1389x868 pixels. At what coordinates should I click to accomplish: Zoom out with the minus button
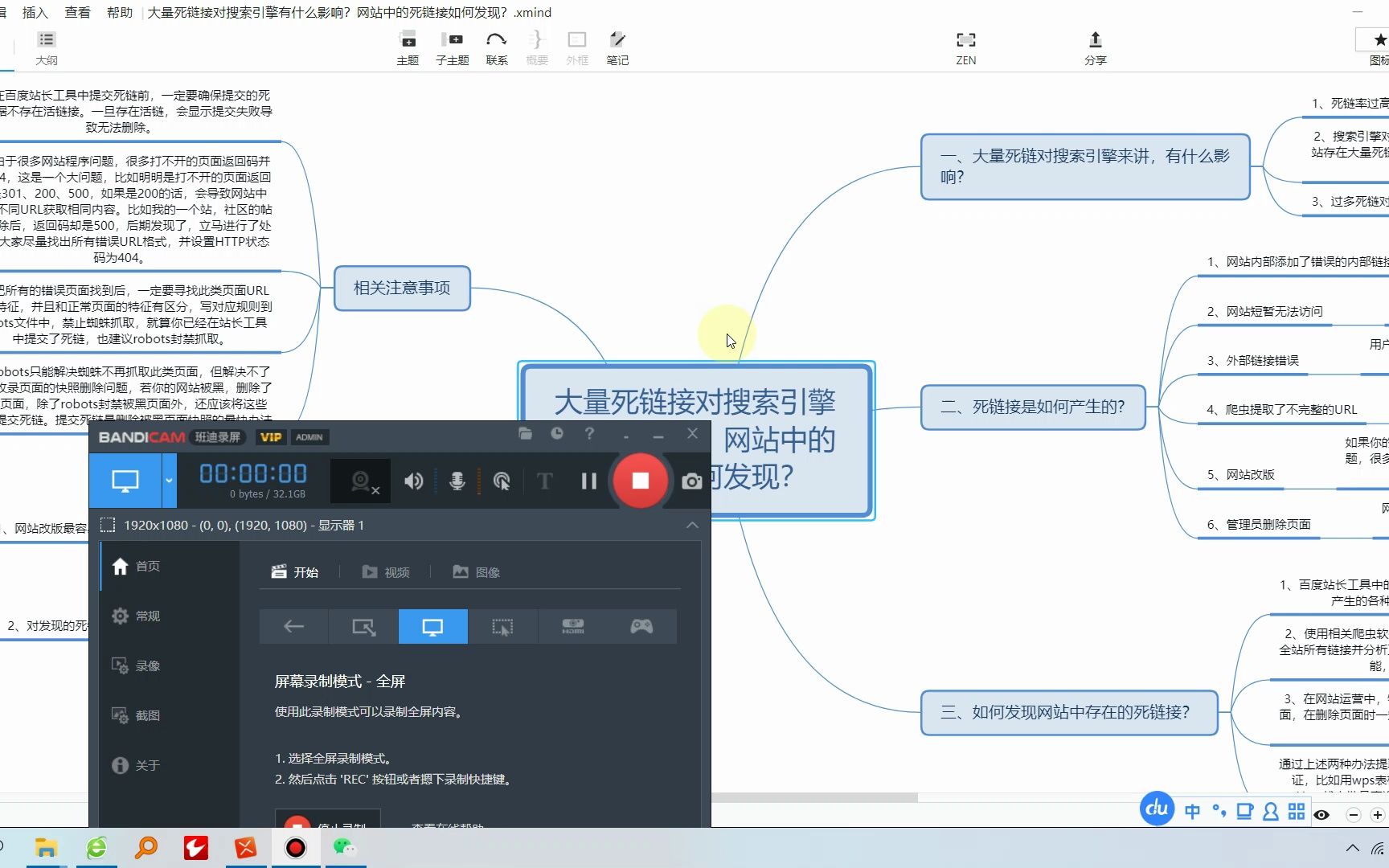(1354, 815)
